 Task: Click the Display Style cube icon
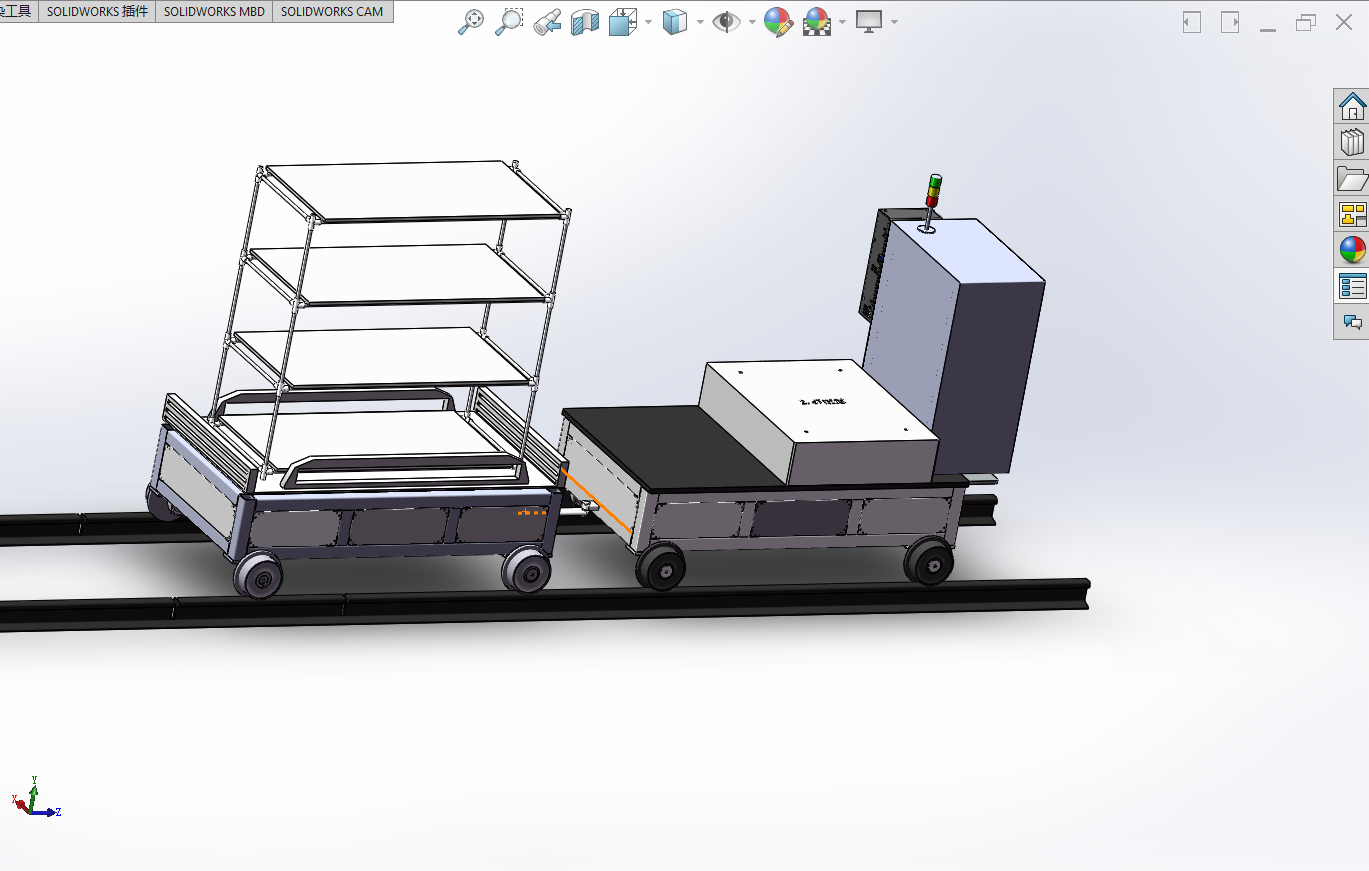tap(676, 22)
